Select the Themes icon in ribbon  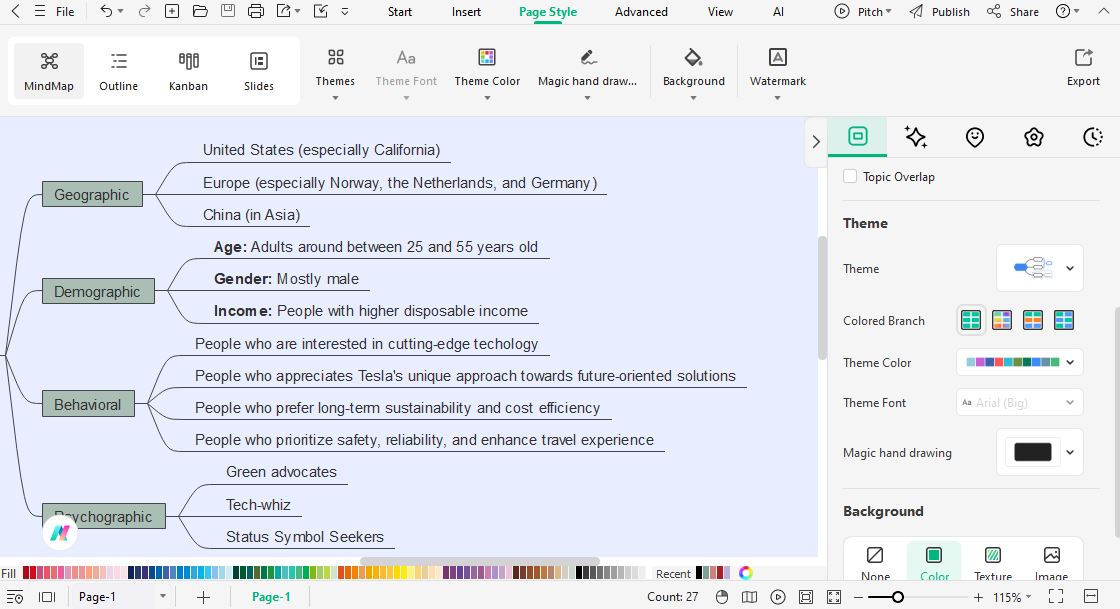pyautogui.click(x=335, y=57)
